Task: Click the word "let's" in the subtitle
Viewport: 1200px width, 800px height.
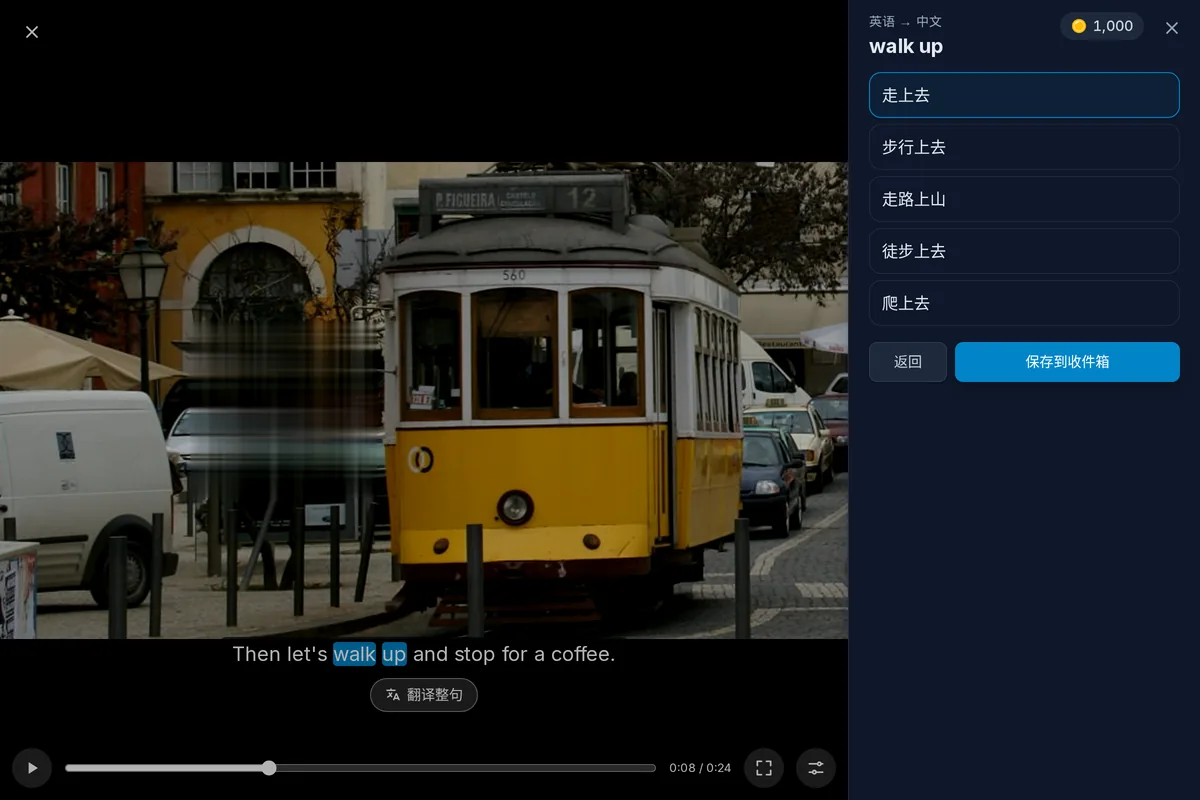Action: [x=307, y=654]
